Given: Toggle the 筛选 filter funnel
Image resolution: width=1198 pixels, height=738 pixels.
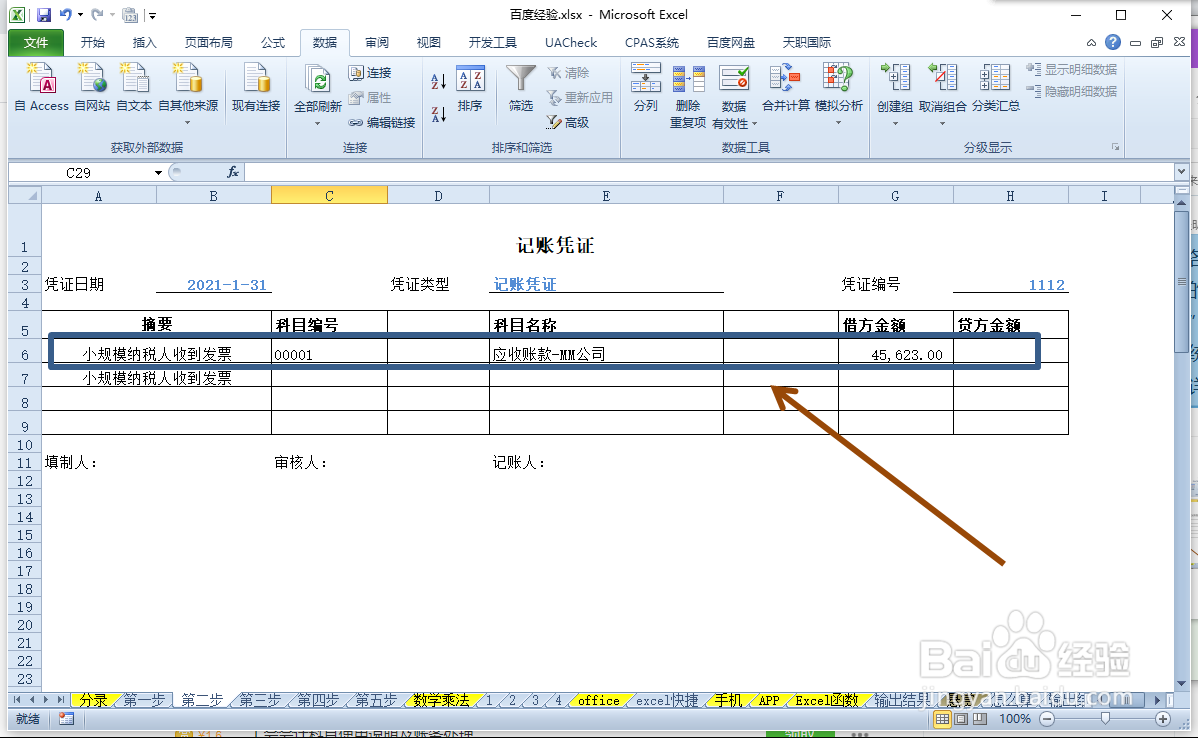Looking at the screenshot, I should click(x=520, y=89).
